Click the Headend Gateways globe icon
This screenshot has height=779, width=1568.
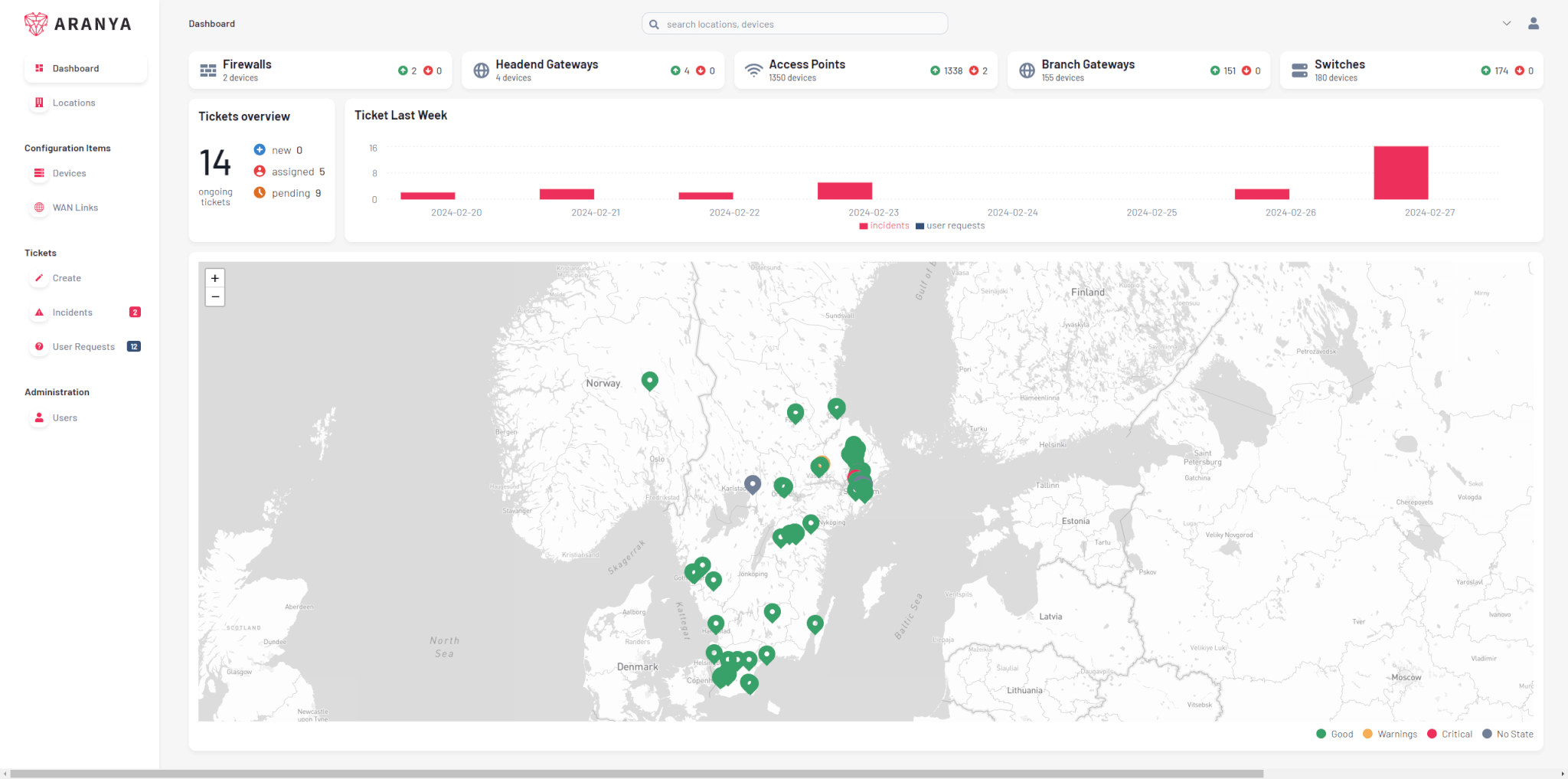point(481,70)
